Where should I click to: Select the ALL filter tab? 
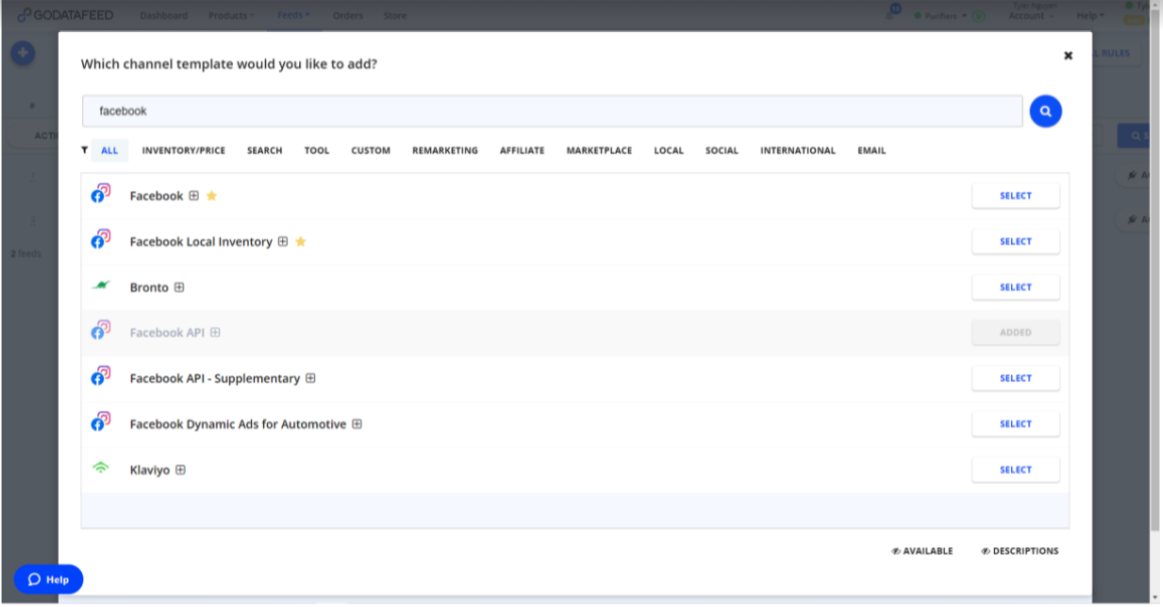click(x=110, y=151)
